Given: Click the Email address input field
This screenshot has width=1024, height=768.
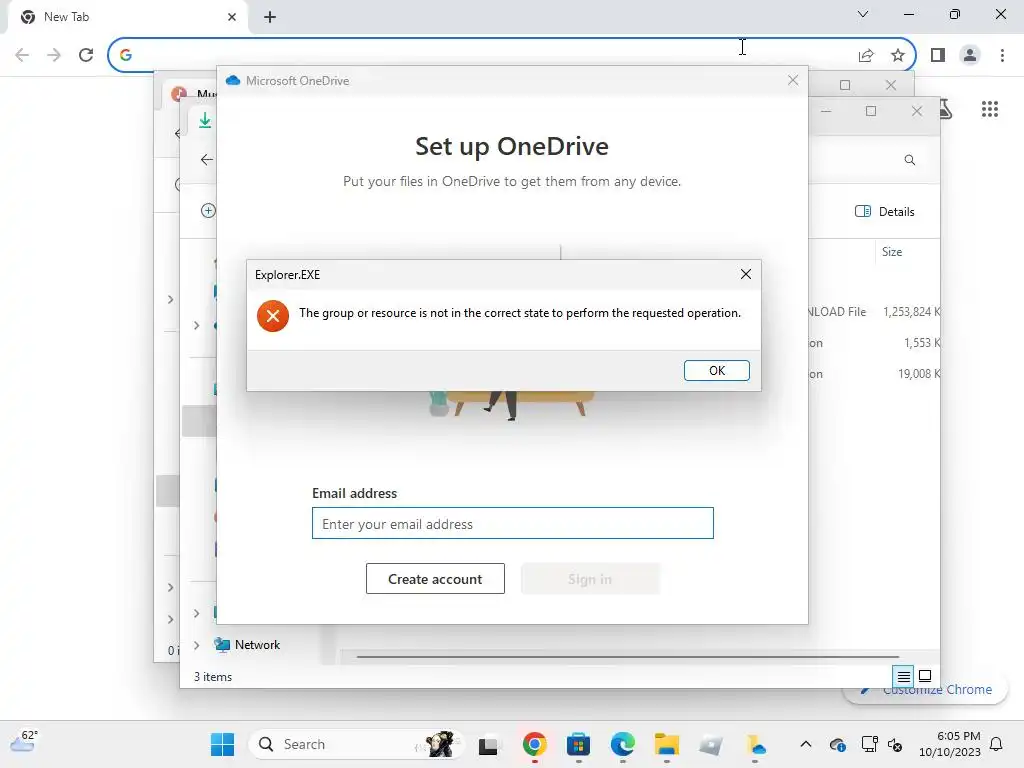Looking at the screenshot, I should point(513,523).
